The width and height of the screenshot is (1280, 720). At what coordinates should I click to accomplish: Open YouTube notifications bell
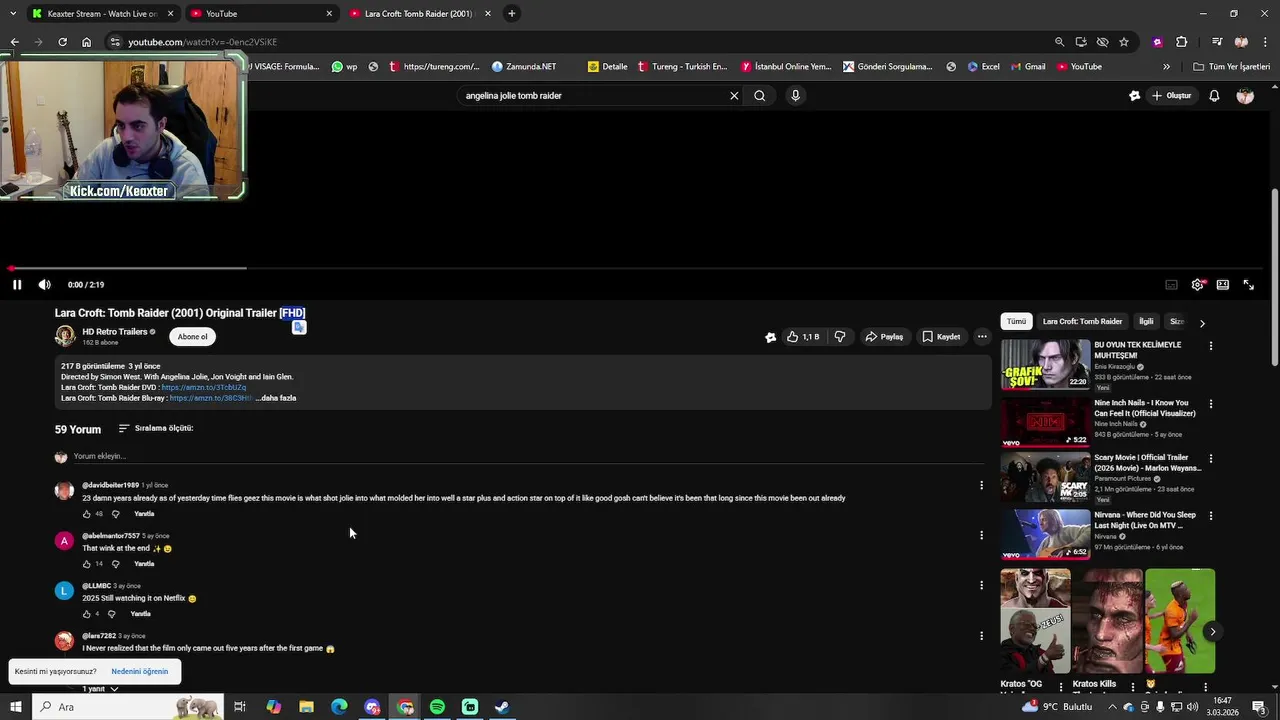coord(1214,96)
